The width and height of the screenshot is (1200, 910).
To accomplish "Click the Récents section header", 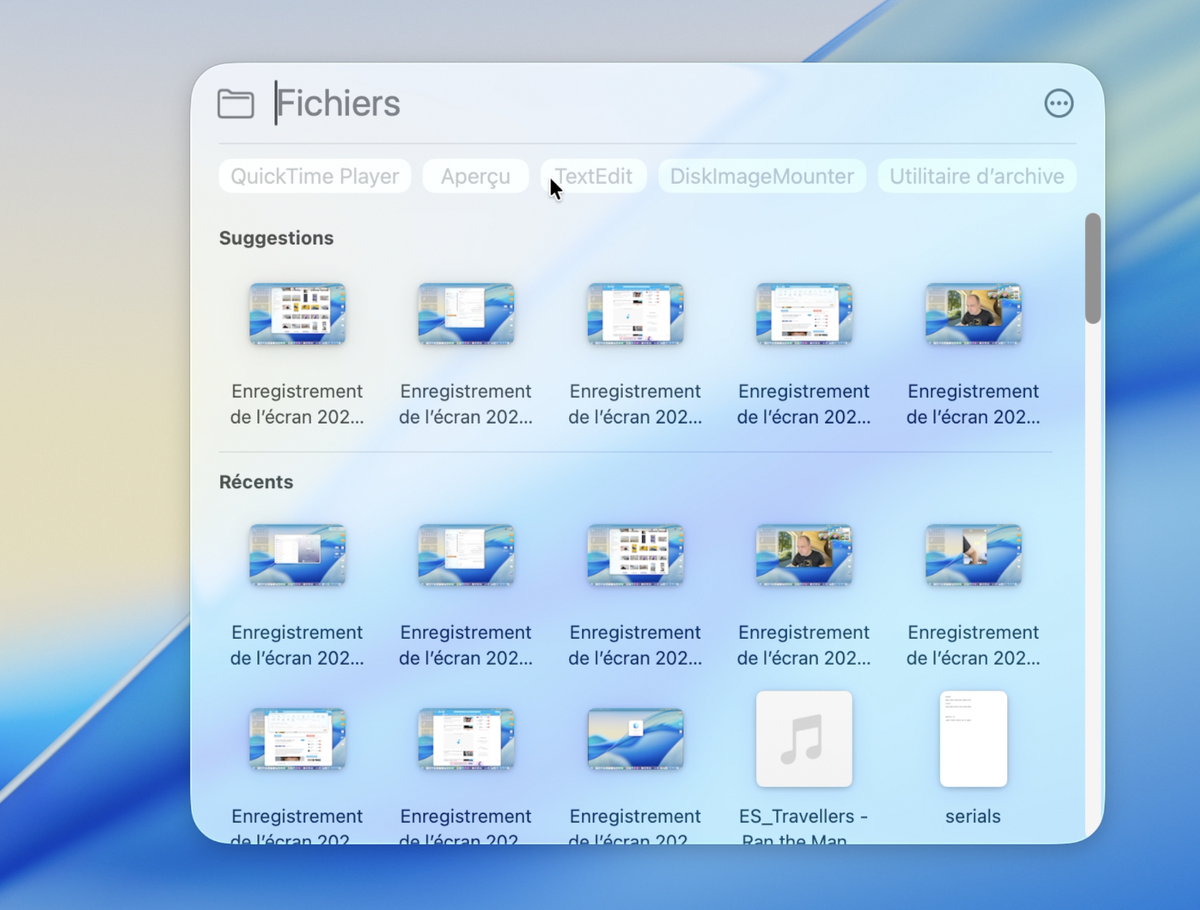I will [256, 482].
